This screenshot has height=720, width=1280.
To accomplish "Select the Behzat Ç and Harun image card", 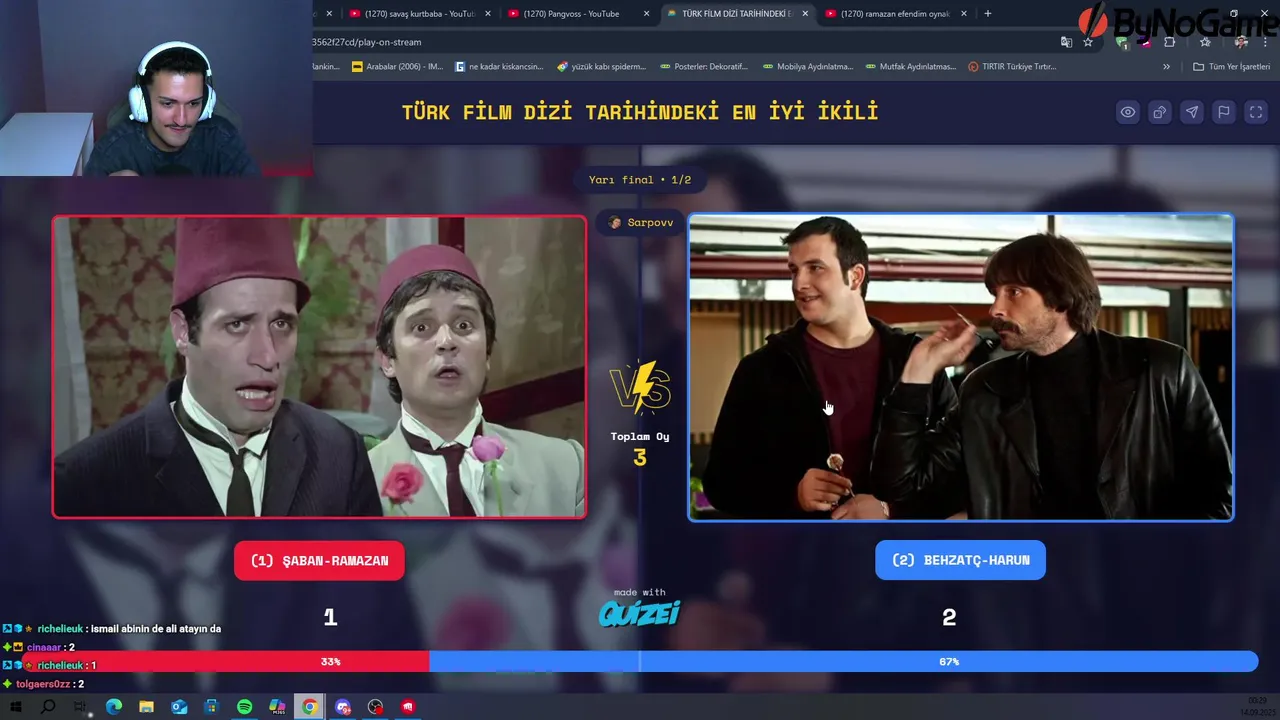I will pyautogui.click(x=961, y=367).
